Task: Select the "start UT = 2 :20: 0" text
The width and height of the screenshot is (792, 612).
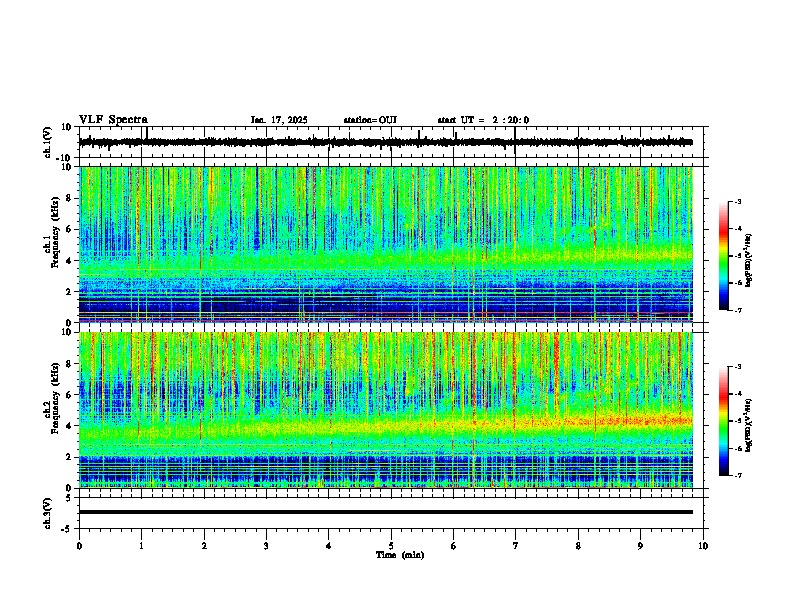Action: (483, 120)
